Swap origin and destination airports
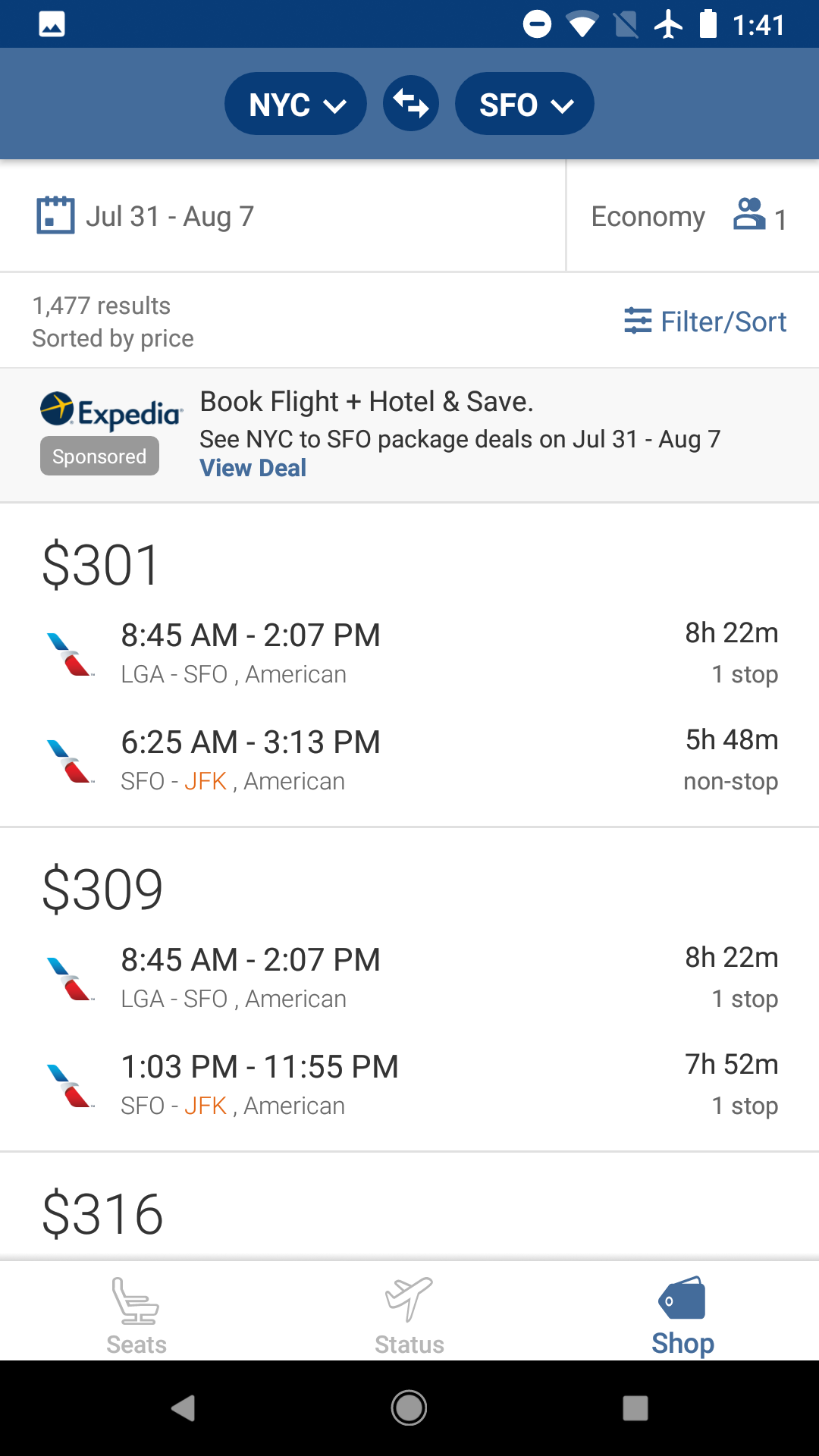This screenshot has height=1456, width=819. point(410,104)
